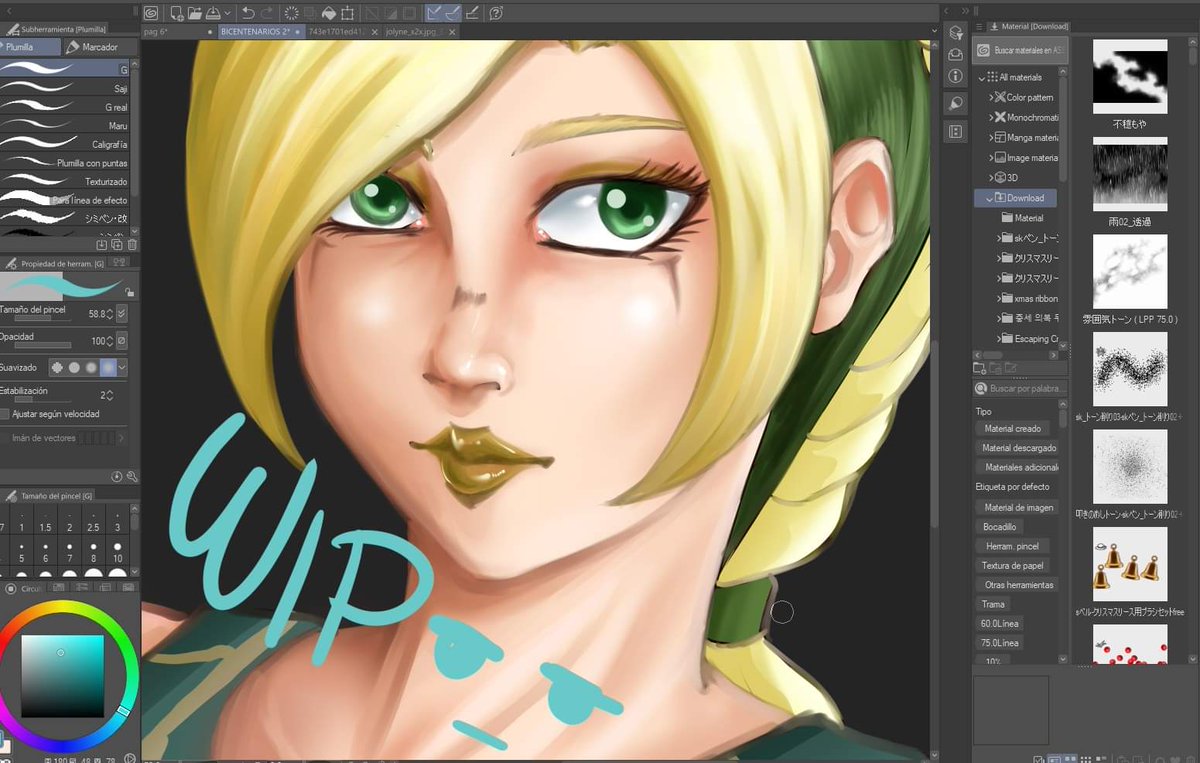
Task: Choose the Saji pen brush
Action: point(64,88)
